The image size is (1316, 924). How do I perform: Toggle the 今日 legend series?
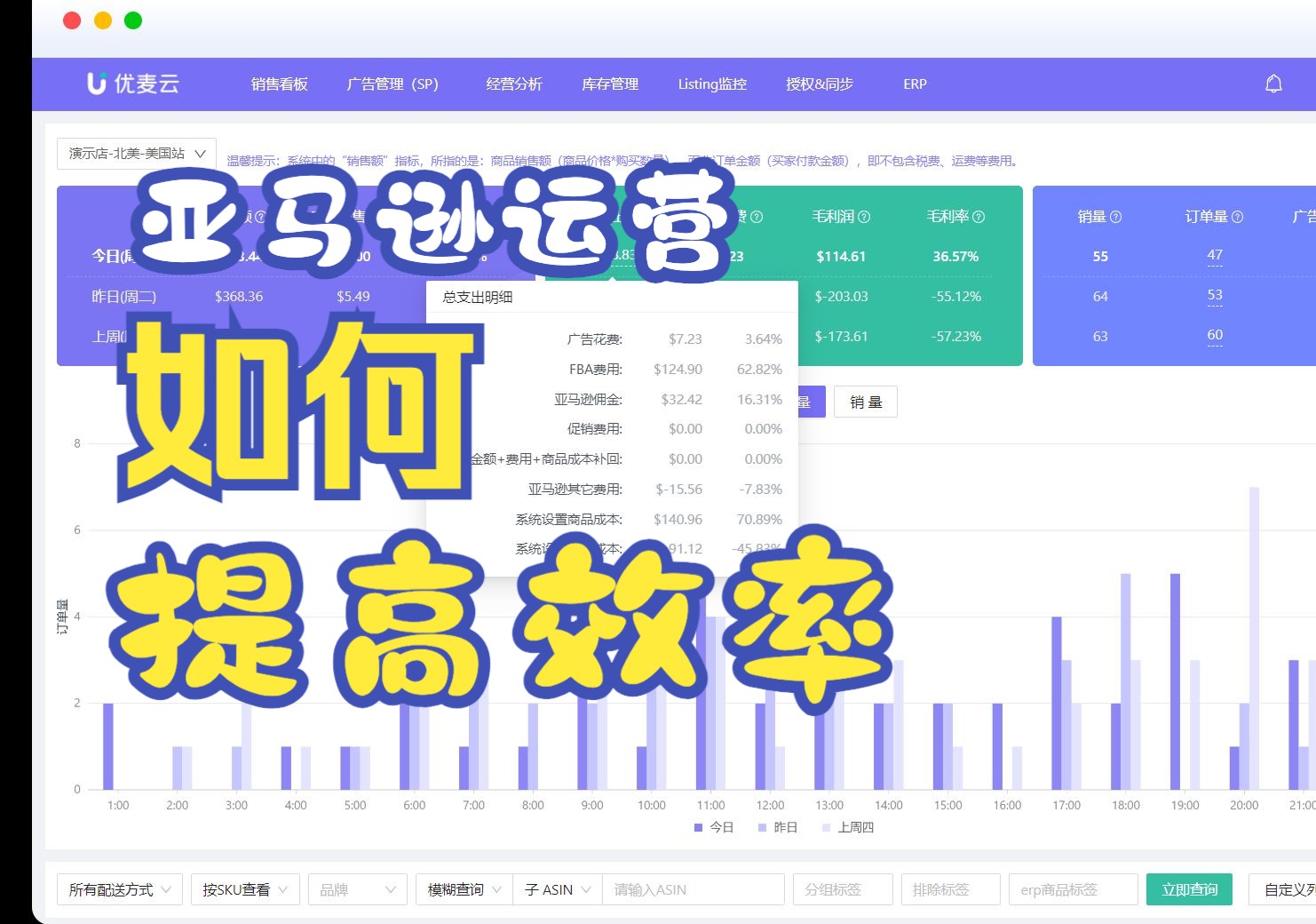click(714, 827)
